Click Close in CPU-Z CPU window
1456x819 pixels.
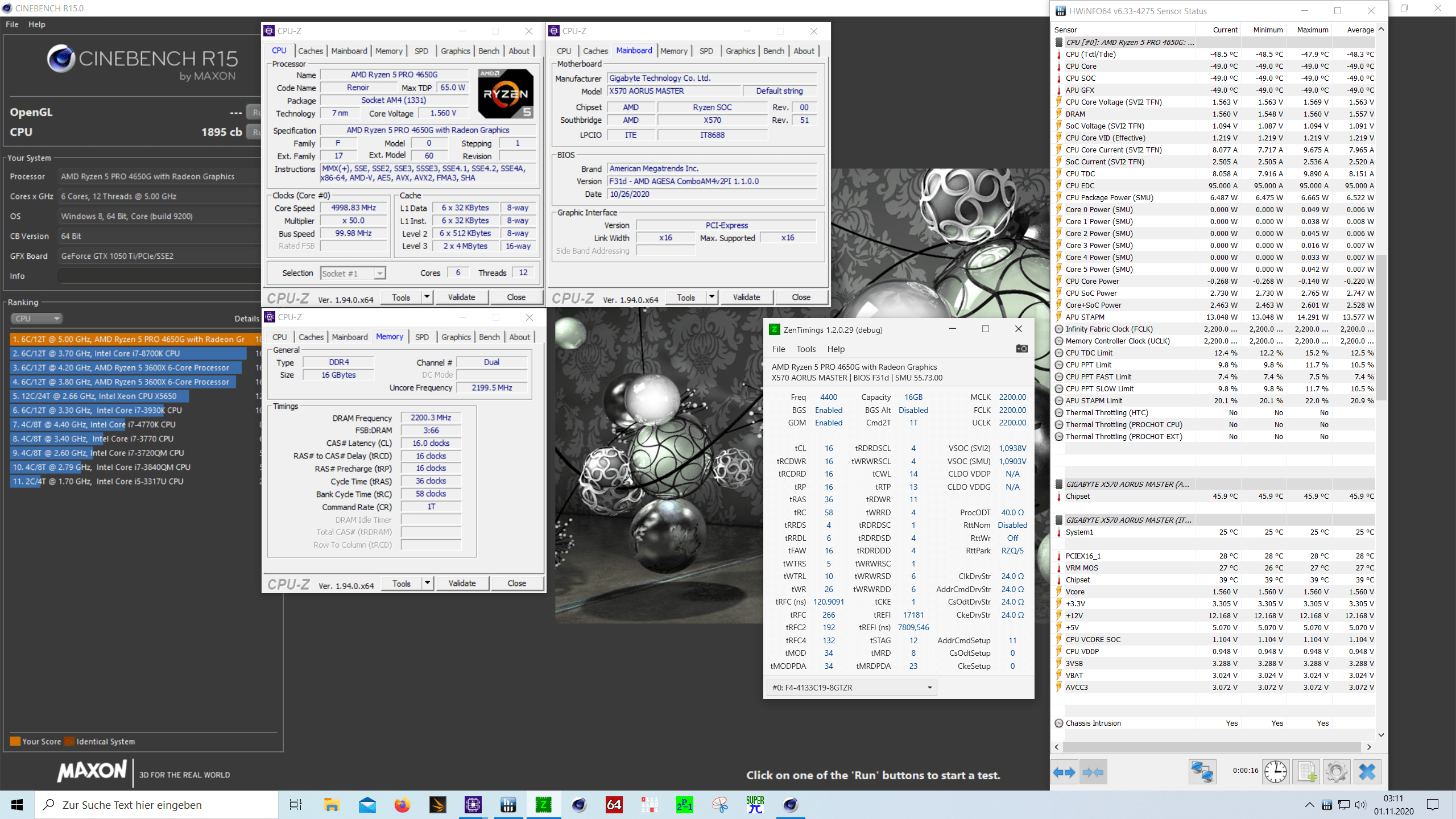pos(516,297)
